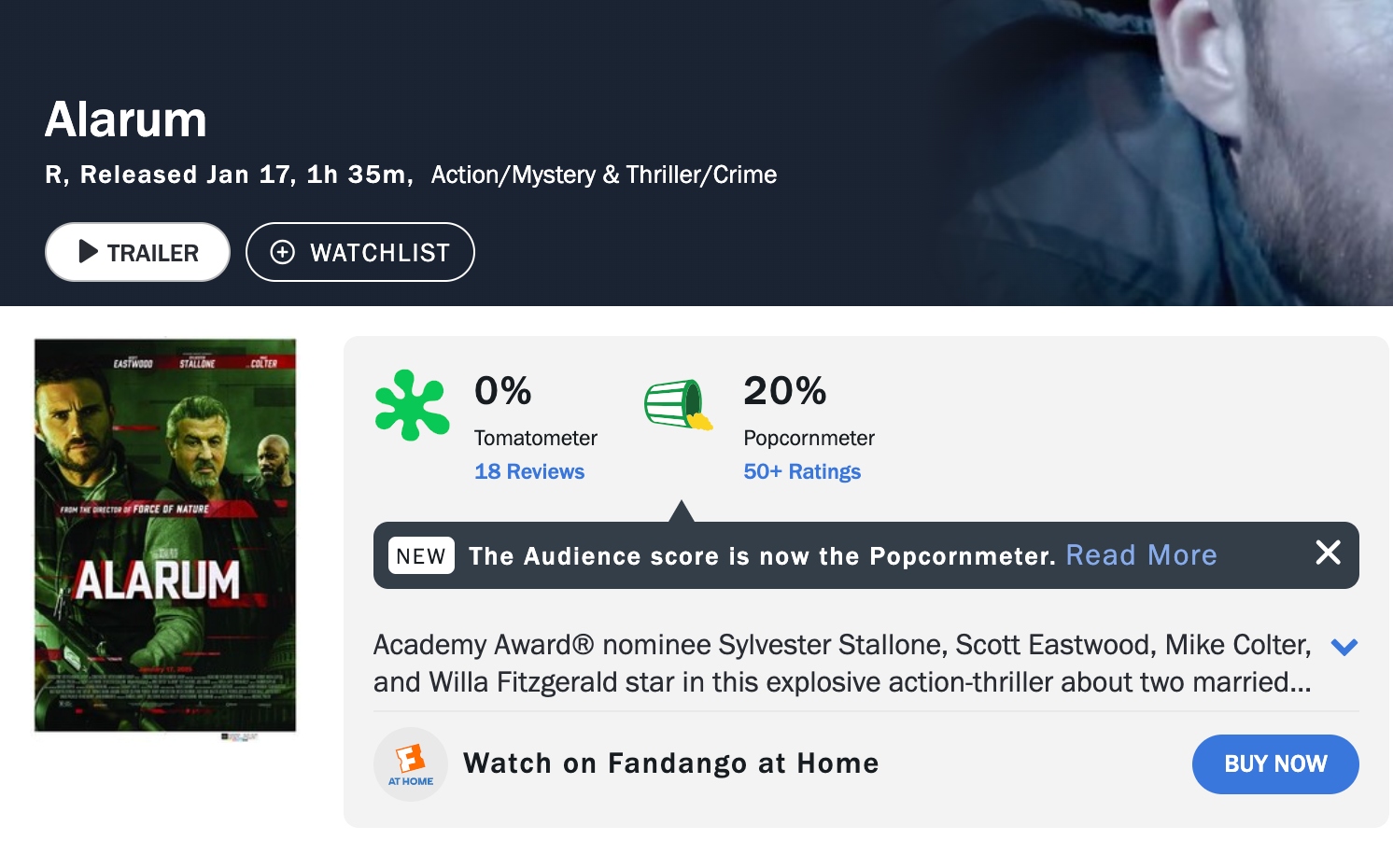Open the Alarum movie poster thumbnail
This screenshot has height=868, width=1393.
[x=165, y=536]
